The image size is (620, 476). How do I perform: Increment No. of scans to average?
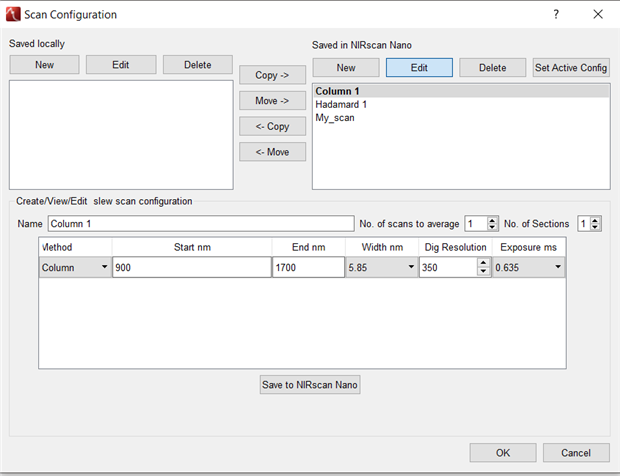(493, 219)
